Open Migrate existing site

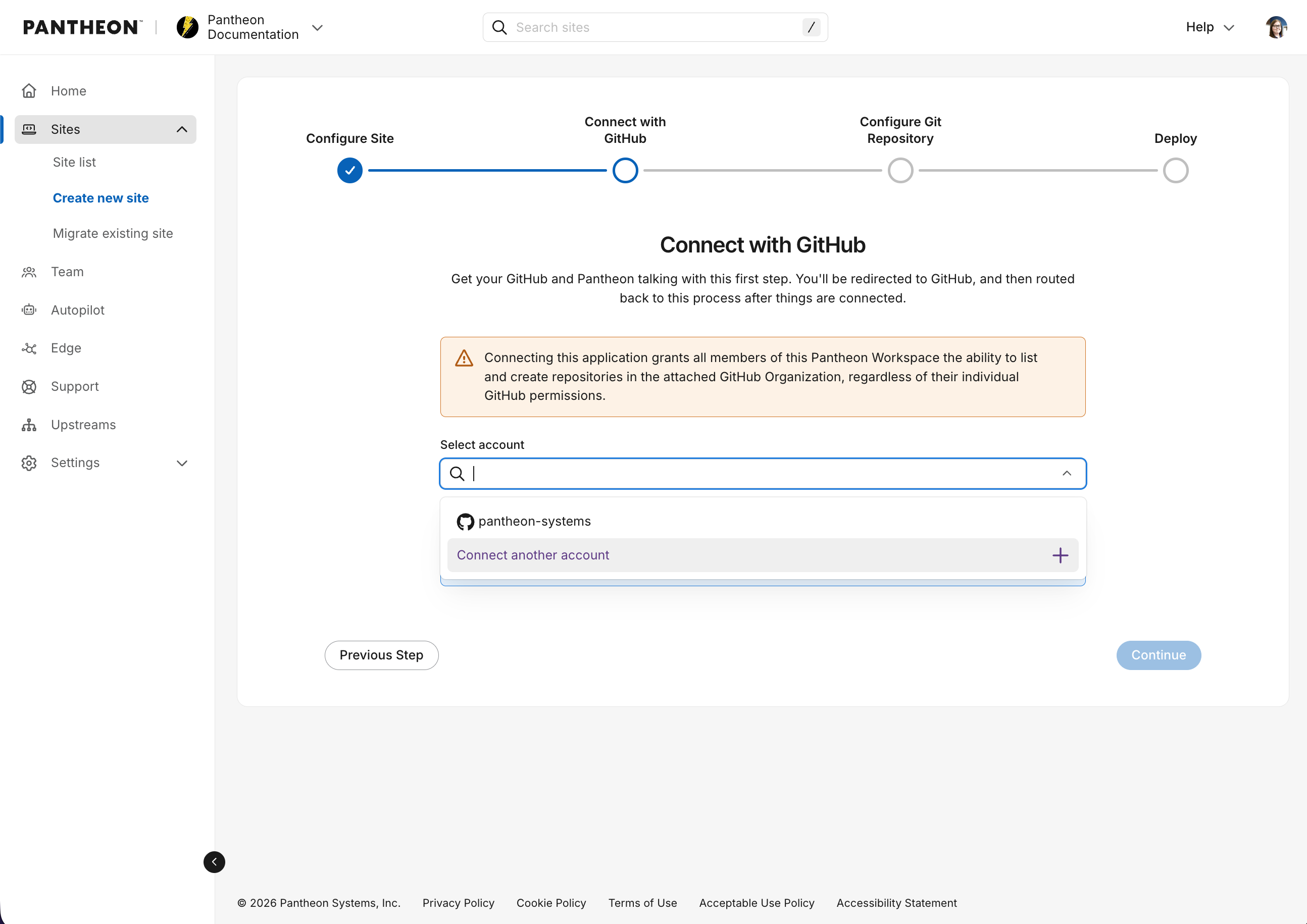pos(113,233)
